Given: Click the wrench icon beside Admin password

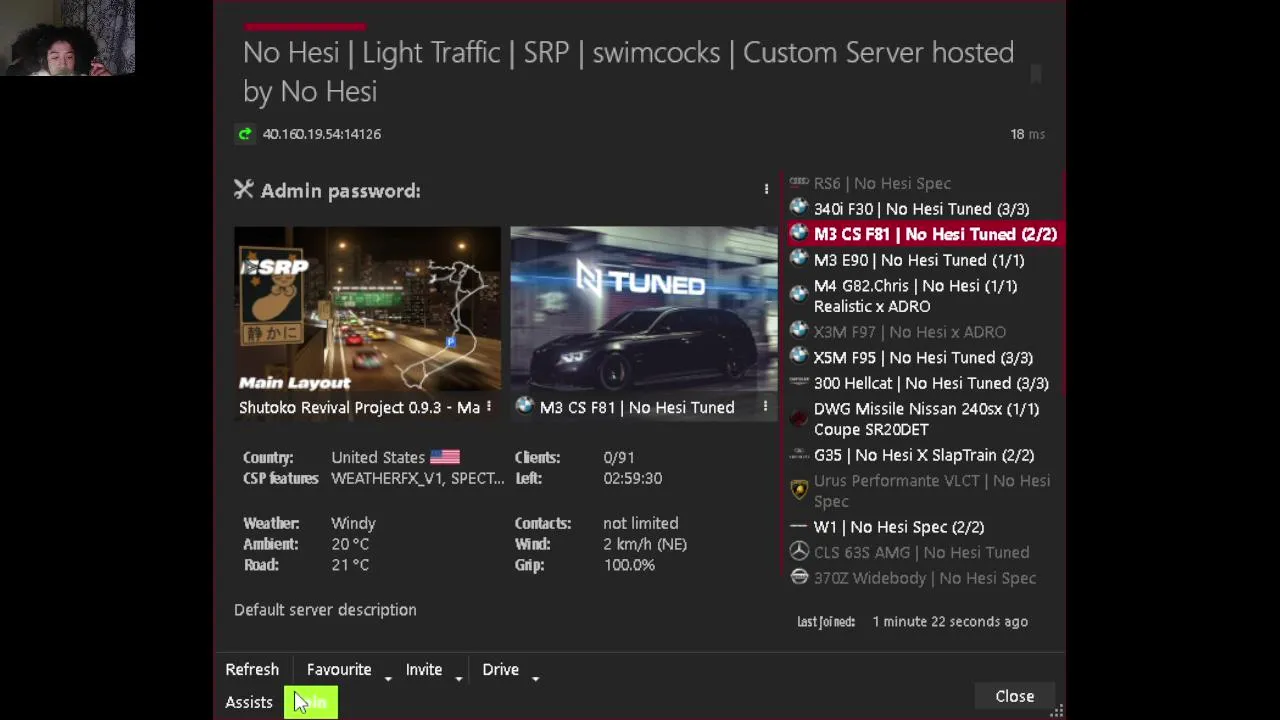Looking at the screenshot, I should click(x=244, y=189).
